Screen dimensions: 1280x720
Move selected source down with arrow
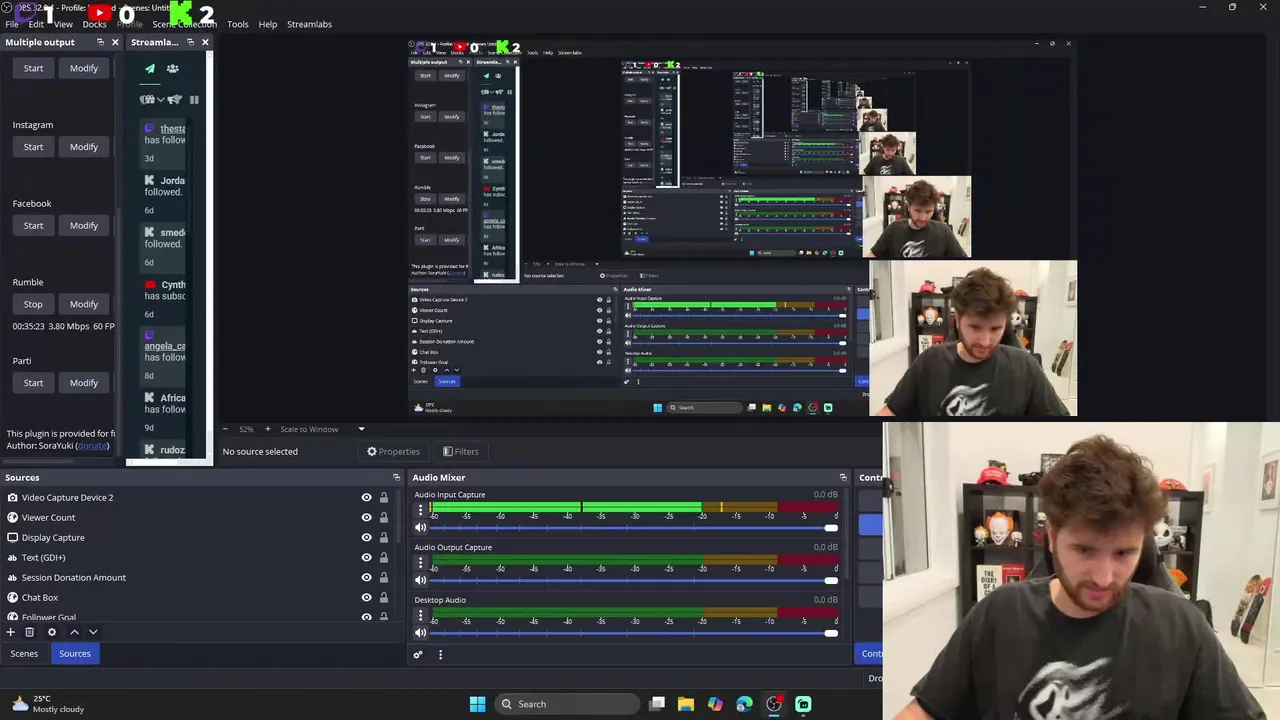(93, 632)
